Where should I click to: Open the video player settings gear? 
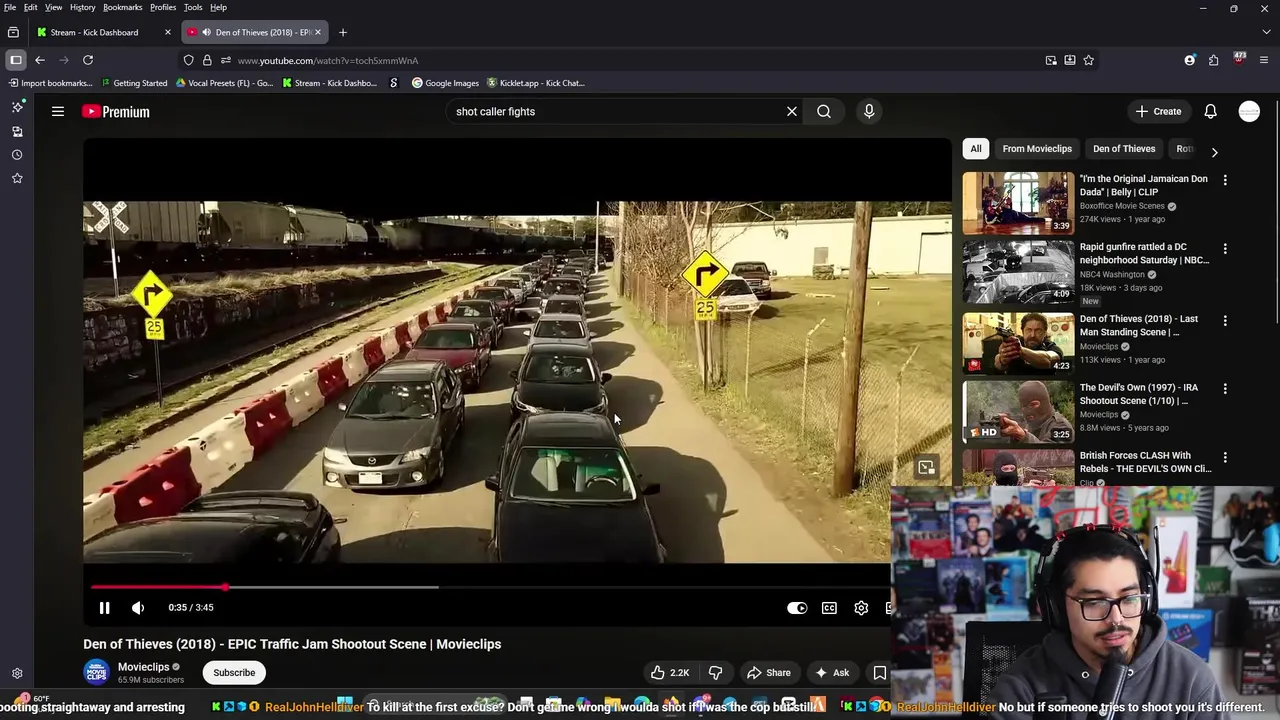click(861, 608)
